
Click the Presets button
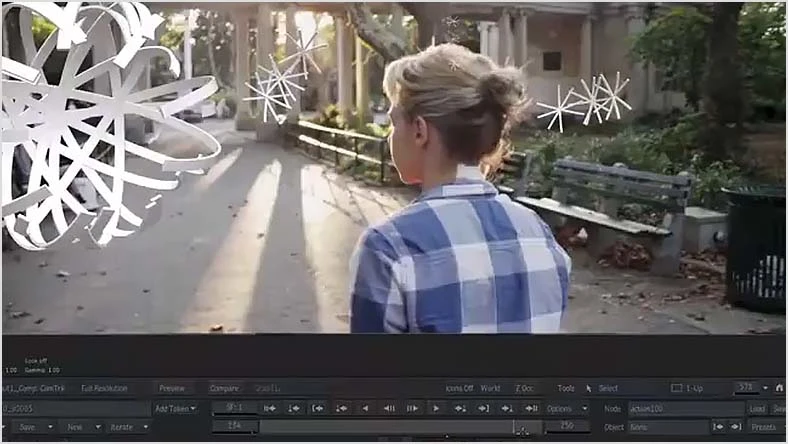[764, 427]
